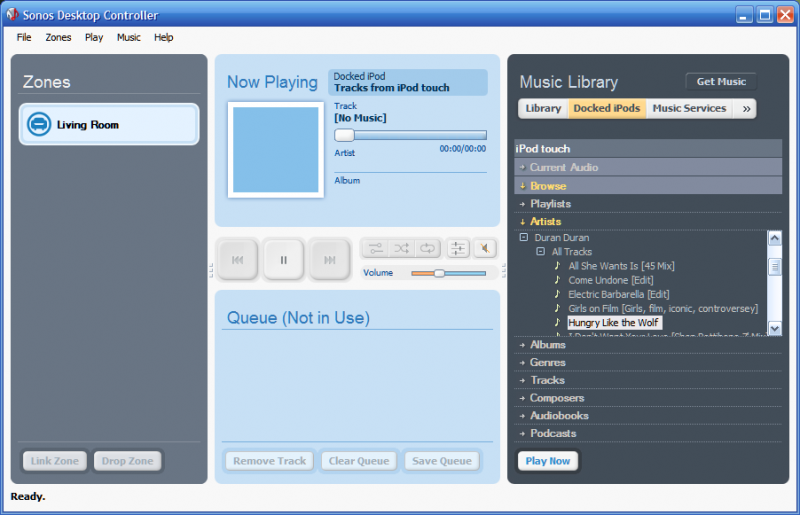The width and height of the screenshot is (800, 515).
Task: Pause playback with the pause button
Action: (x=284, y=260)
